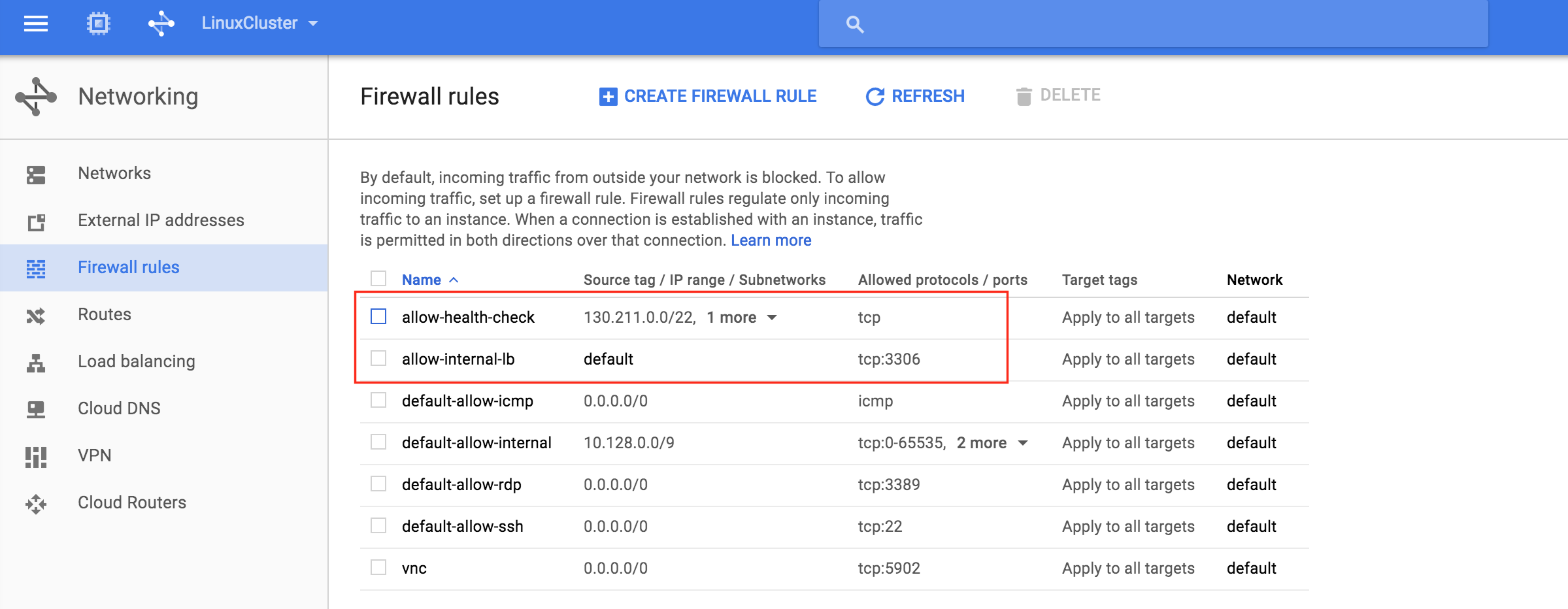1568x609 pixels.
Task: Click the 10.128.0.0/9 source range
Action: pyautogui.click(x=629, y=443)
